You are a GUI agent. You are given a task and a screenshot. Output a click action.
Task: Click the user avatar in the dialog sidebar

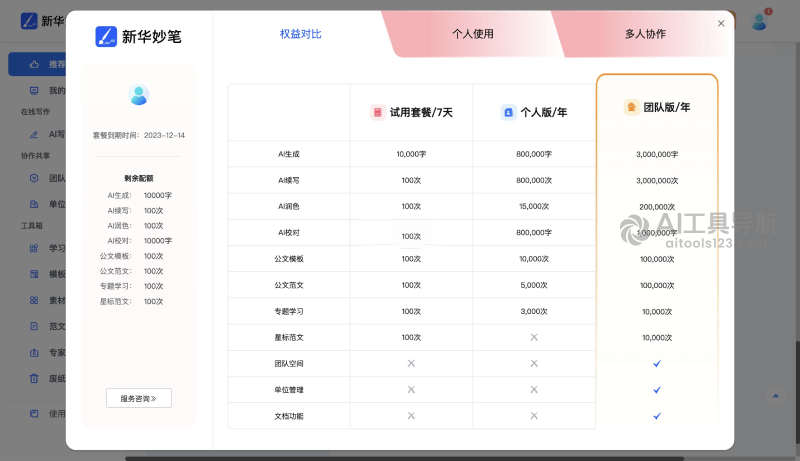coord(139,95)
